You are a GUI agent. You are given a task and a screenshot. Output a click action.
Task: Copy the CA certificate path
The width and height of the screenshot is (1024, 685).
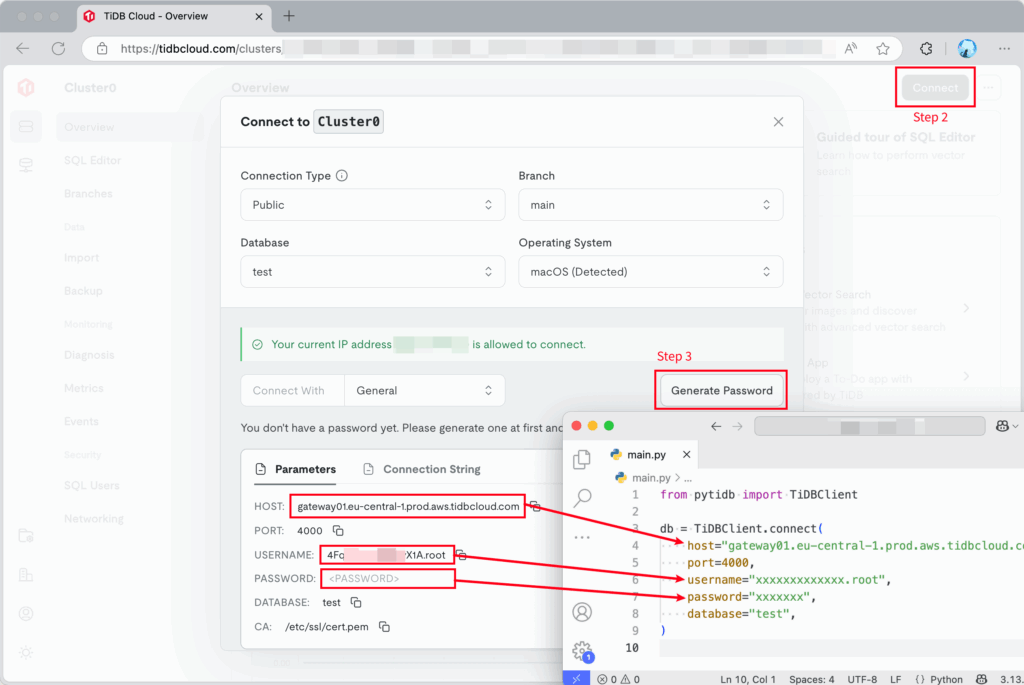(385, 627)
